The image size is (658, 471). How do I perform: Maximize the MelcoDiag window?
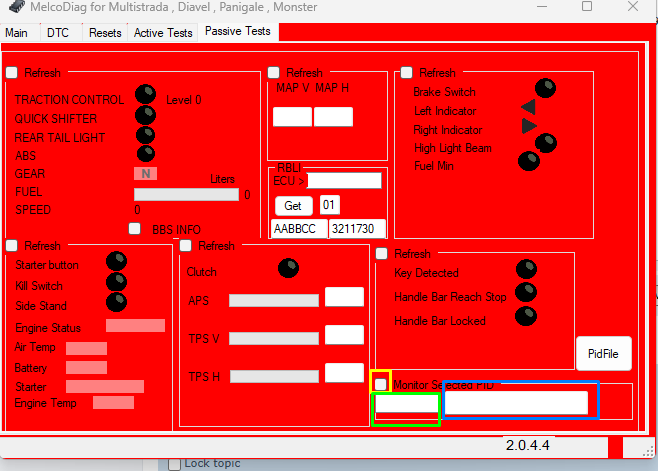587,6
